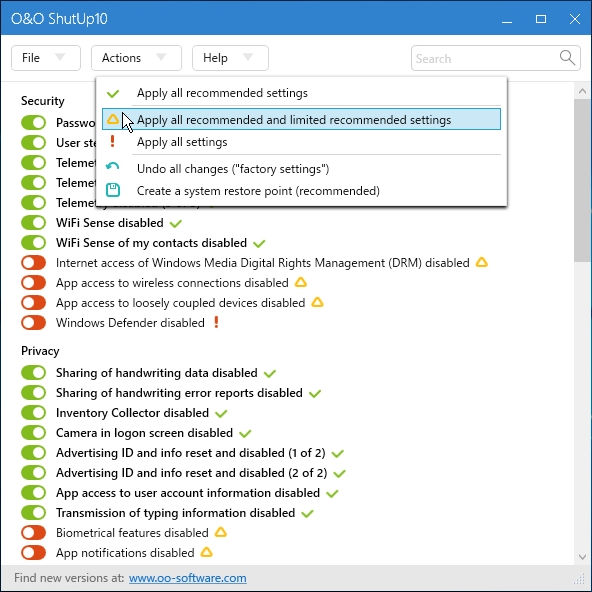Click the green check next to WiFi Sense of my contacts
592x592 pixels.
[259, 244]
